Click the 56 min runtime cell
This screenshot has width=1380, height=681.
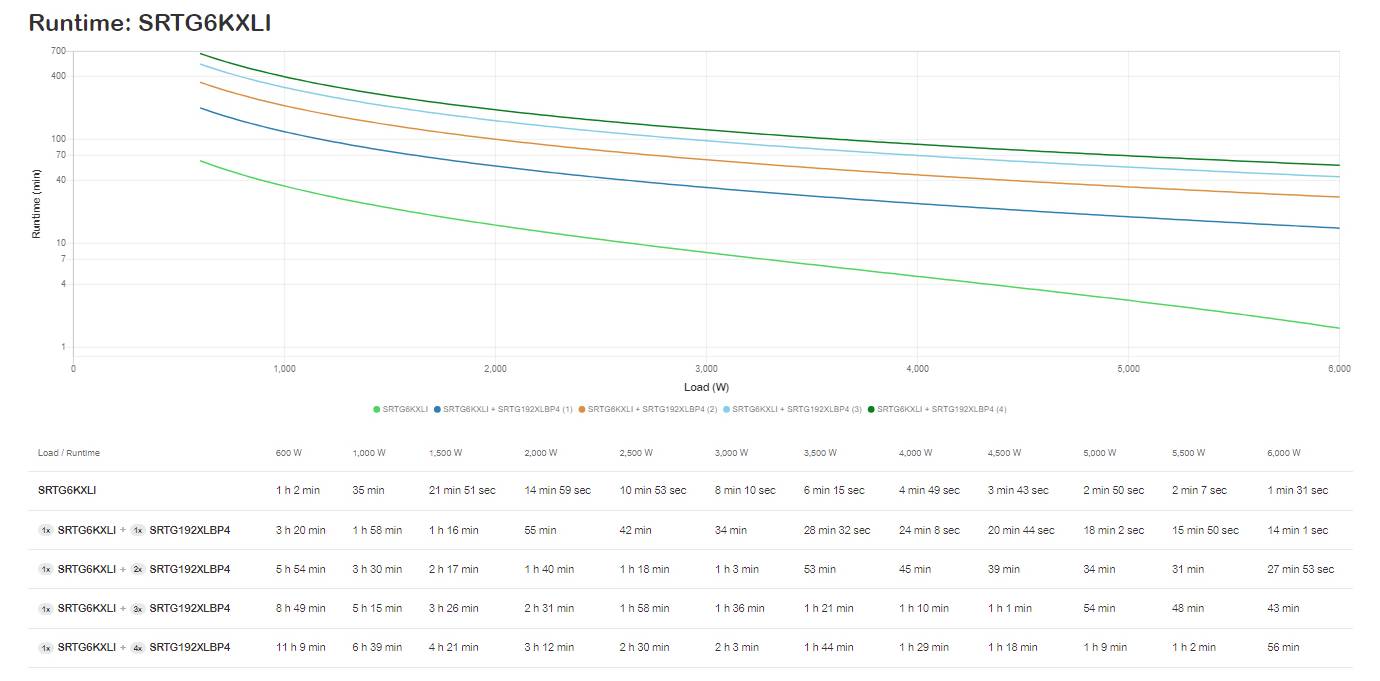tap(1283, 647)
